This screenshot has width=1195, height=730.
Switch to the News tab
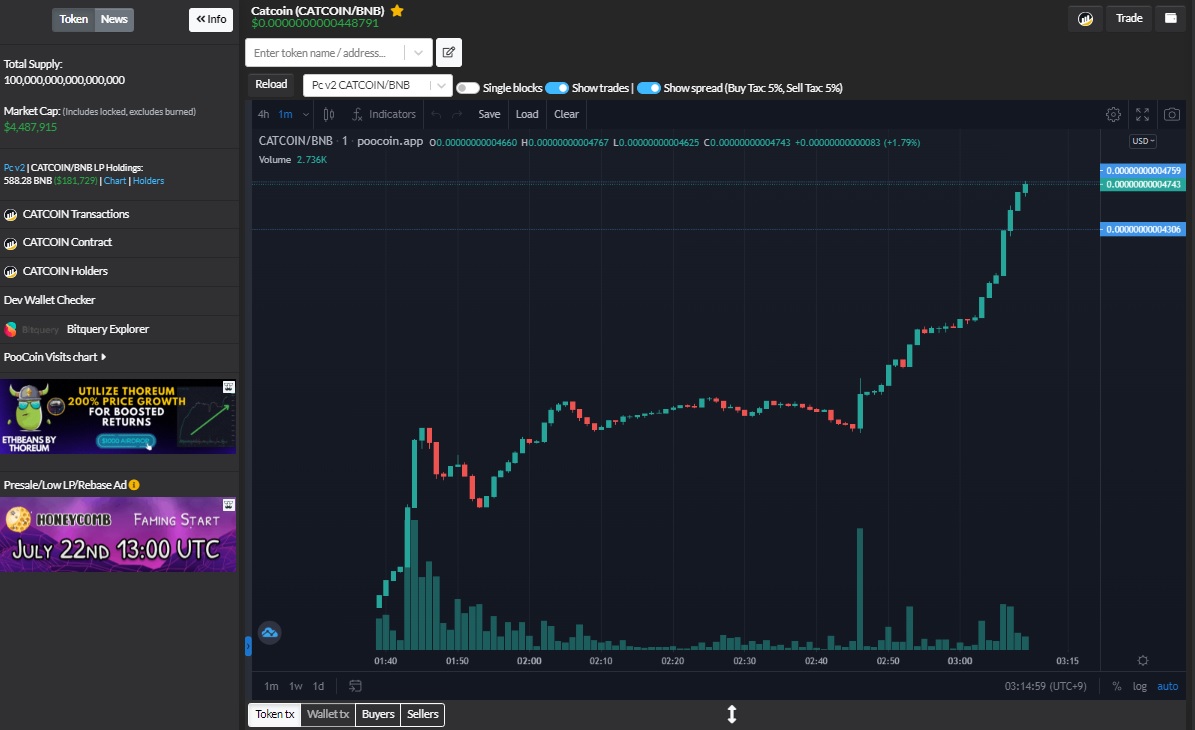[x=113, y=18]
